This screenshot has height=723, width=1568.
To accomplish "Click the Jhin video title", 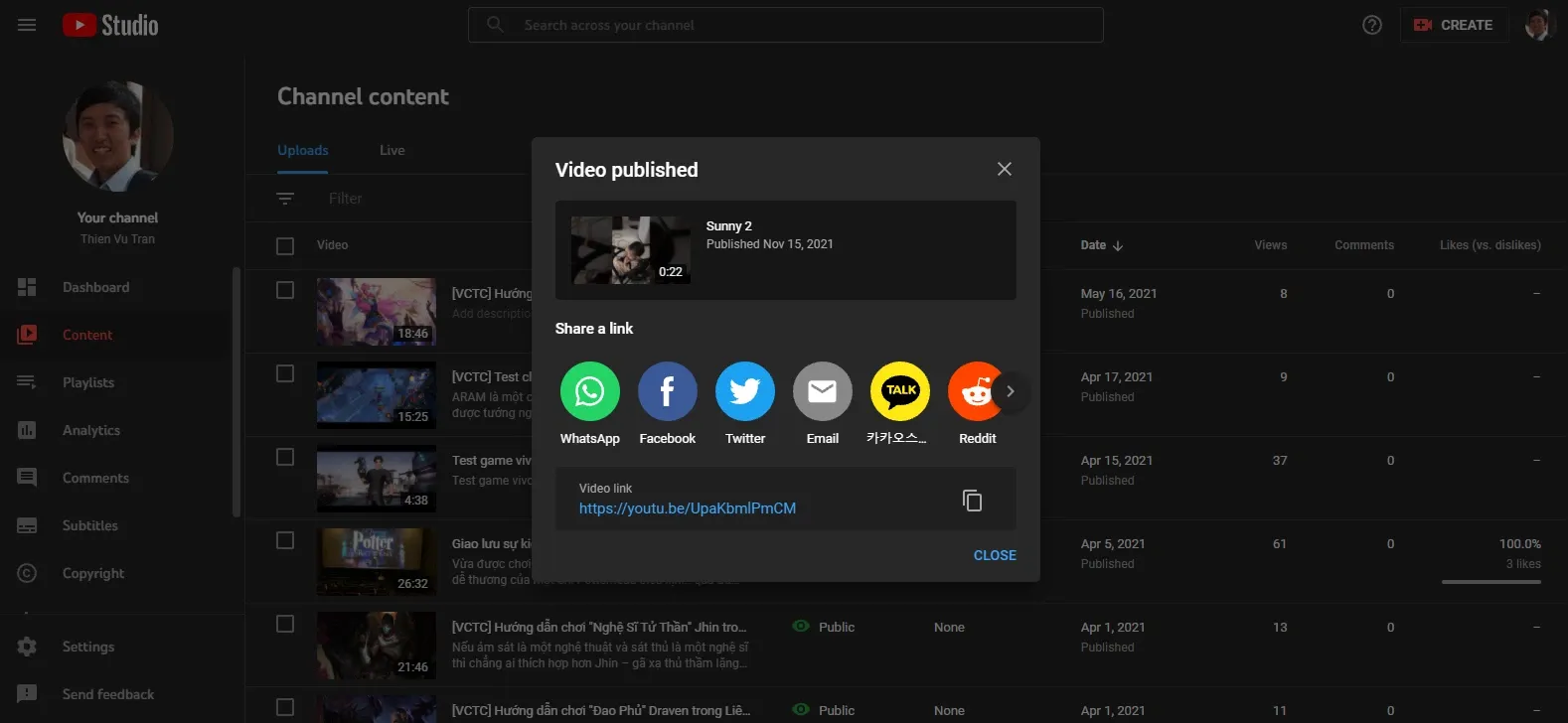I will click(x=599, y=627).
